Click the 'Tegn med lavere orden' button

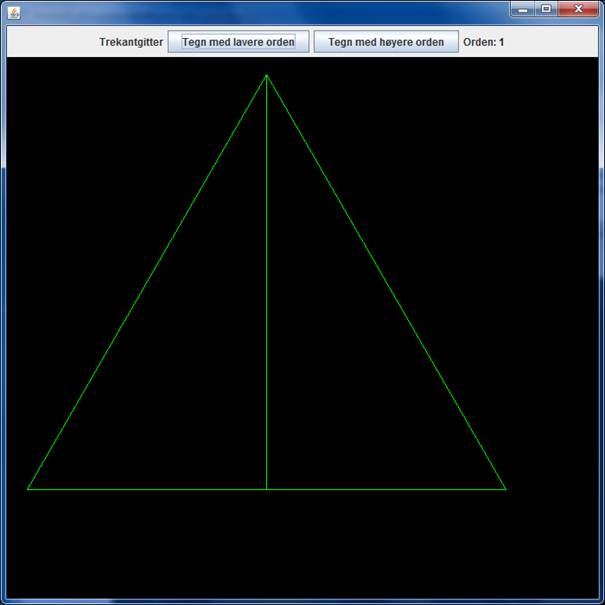(238, 42)
